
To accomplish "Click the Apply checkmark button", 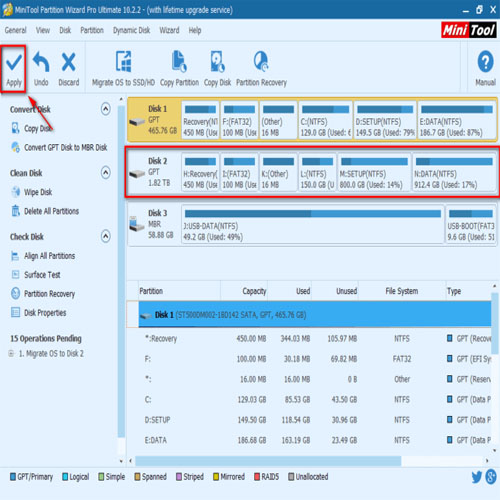I will [x=14, y=69].
